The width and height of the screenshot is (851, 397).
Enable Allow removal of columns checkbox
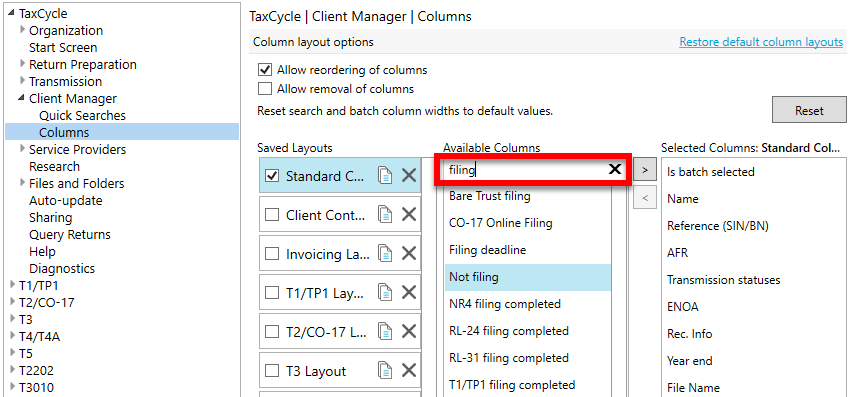click(x=265, y=89)
